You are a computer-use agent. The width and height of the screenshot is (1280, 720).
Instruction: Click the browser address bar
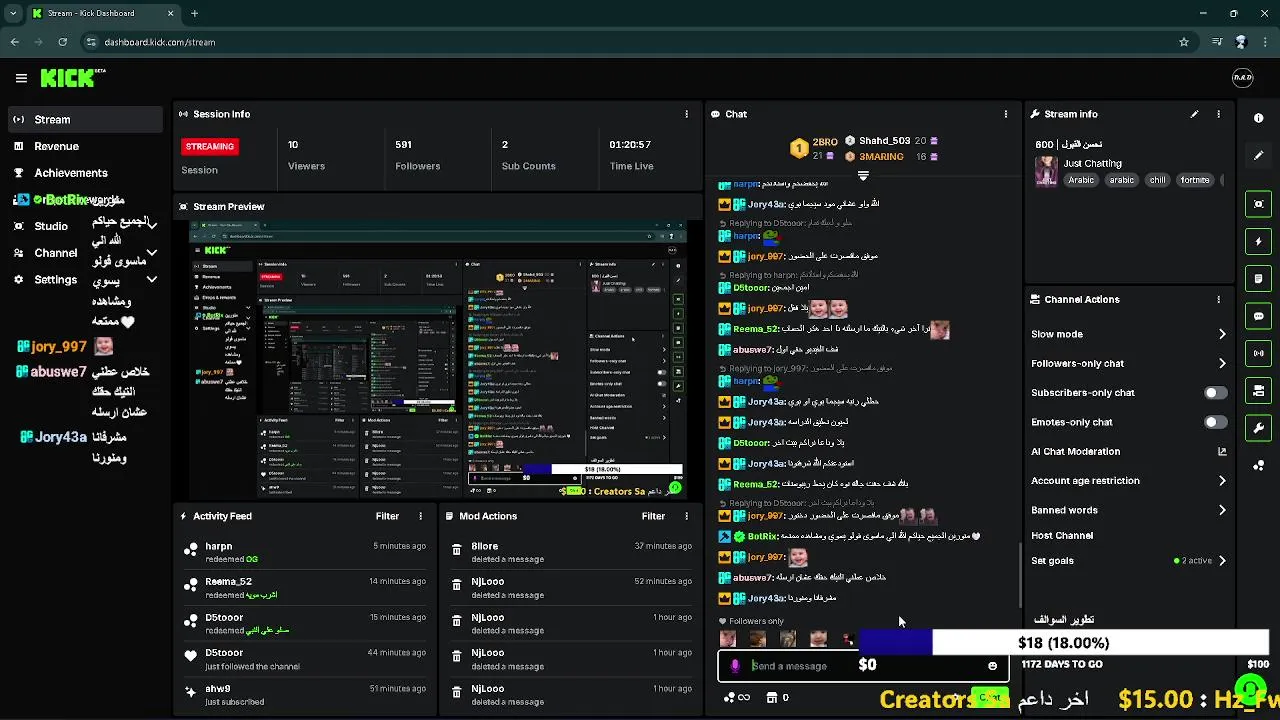[x=630, y=42]
